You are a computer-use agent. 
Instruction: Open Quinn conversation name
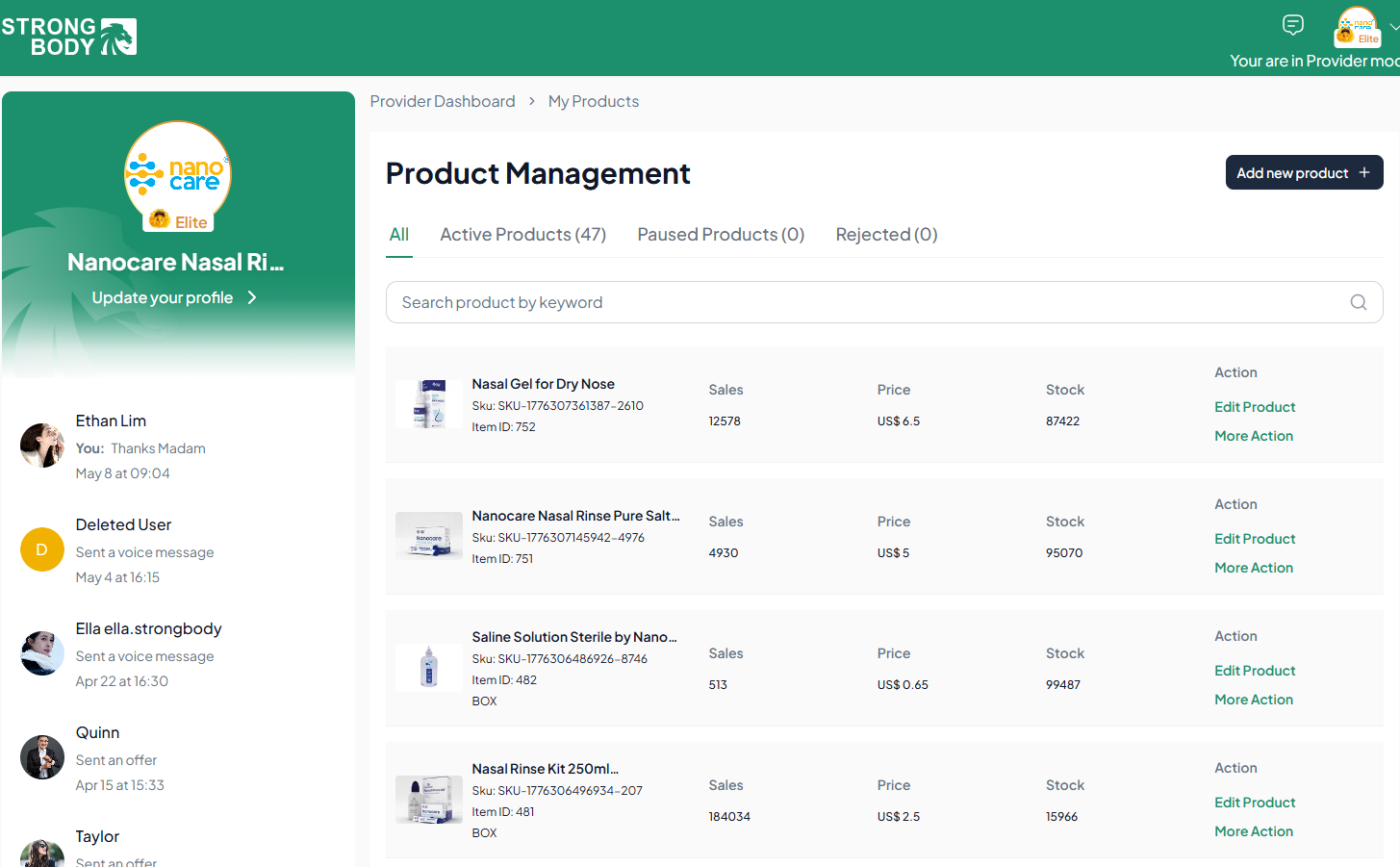pos(97,732)
